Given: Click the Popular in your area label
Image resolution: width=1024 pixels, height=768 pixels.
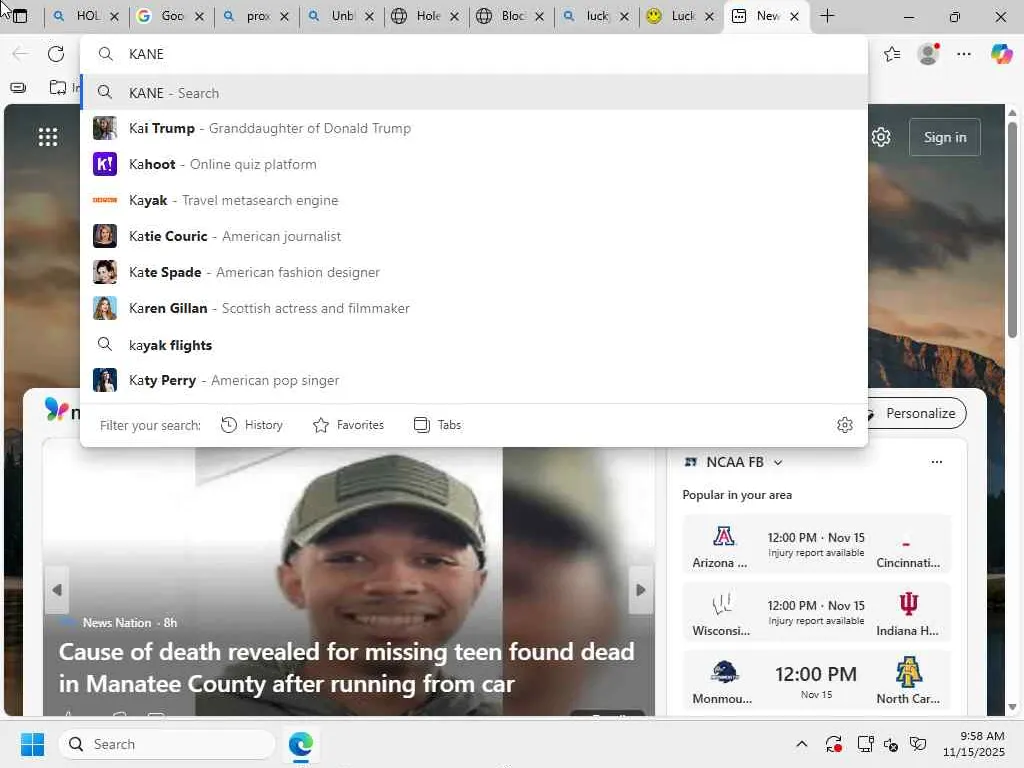Looking at the screenshot, I should pyautogui.click(x=737, y=495).
